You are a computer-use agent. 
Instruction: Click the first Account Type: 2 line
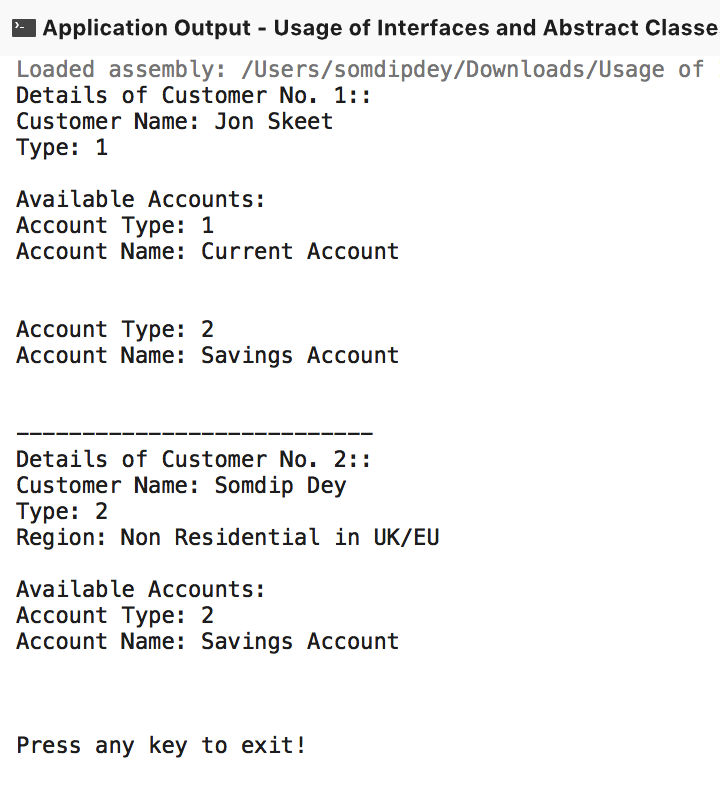[115, 330]
